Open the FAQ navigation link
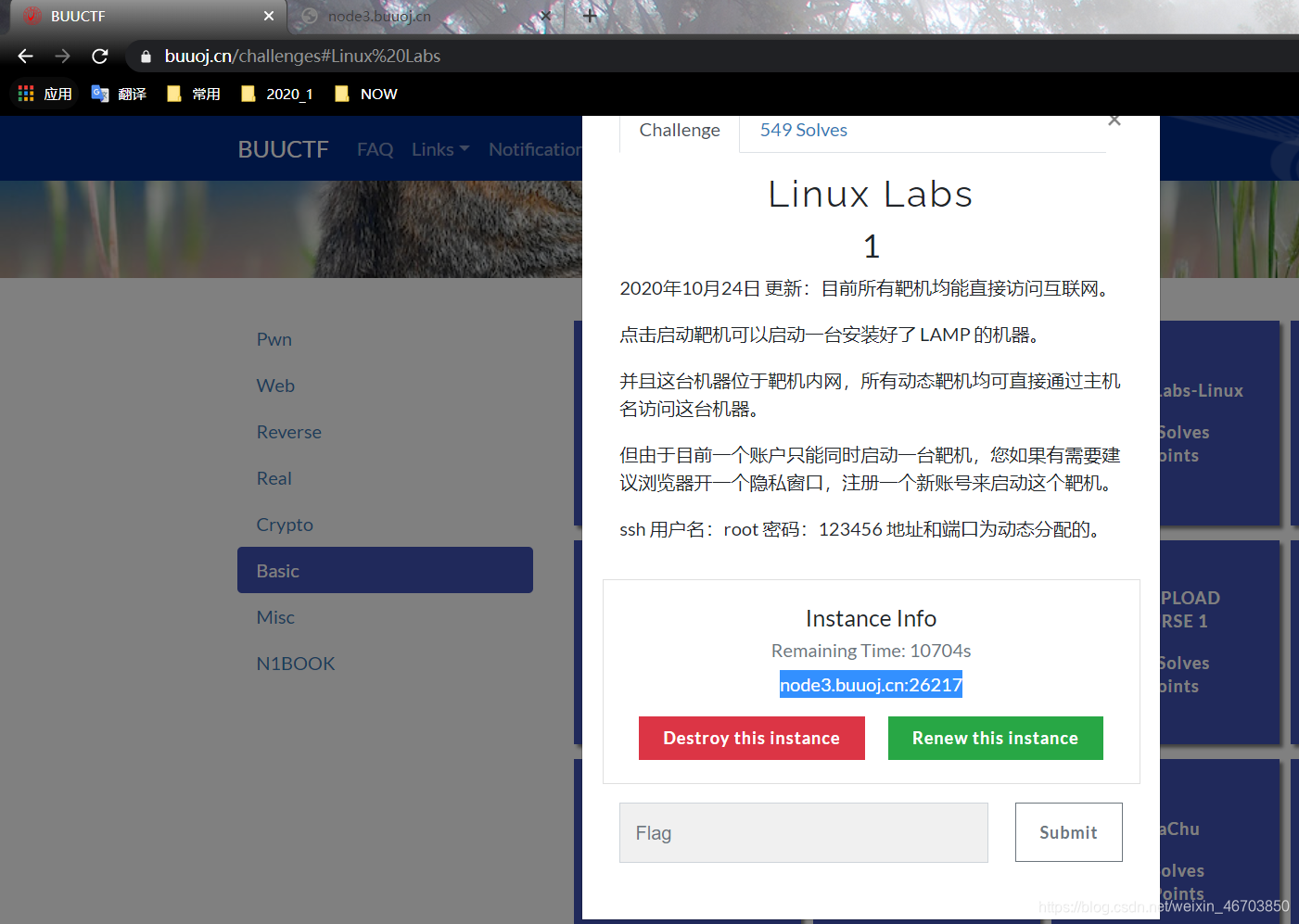Screen dimensions: 1299x924 [x=376, y=149]
